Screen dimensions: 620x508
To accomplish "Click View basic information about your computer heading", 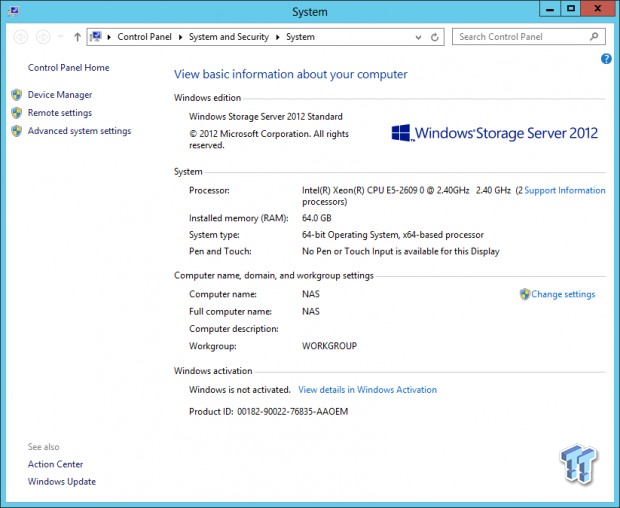I will [291, 74].
